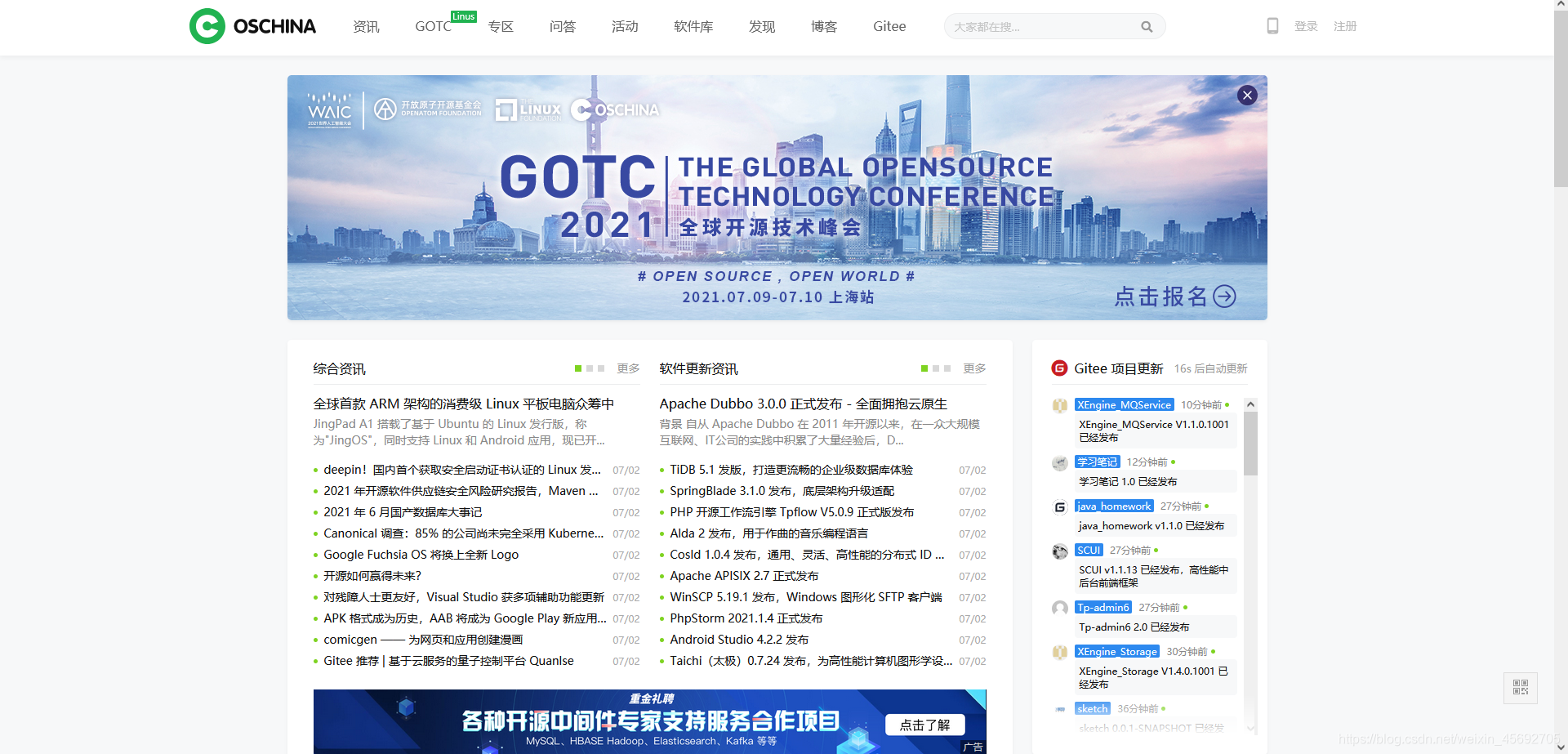This screenshot has width=1568, height=754.
Task: Click the XEngine_MQService project tag
Action: tap(1124, 404)
